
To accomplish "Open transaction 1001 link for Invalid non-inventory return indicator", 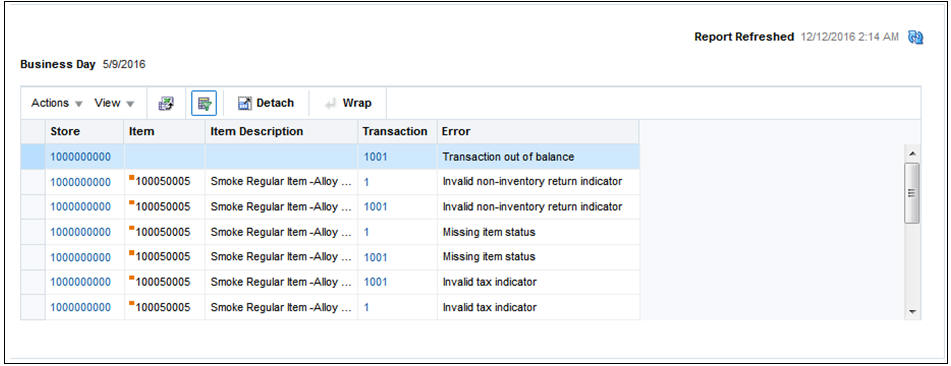I will click(x=375, y=206).
